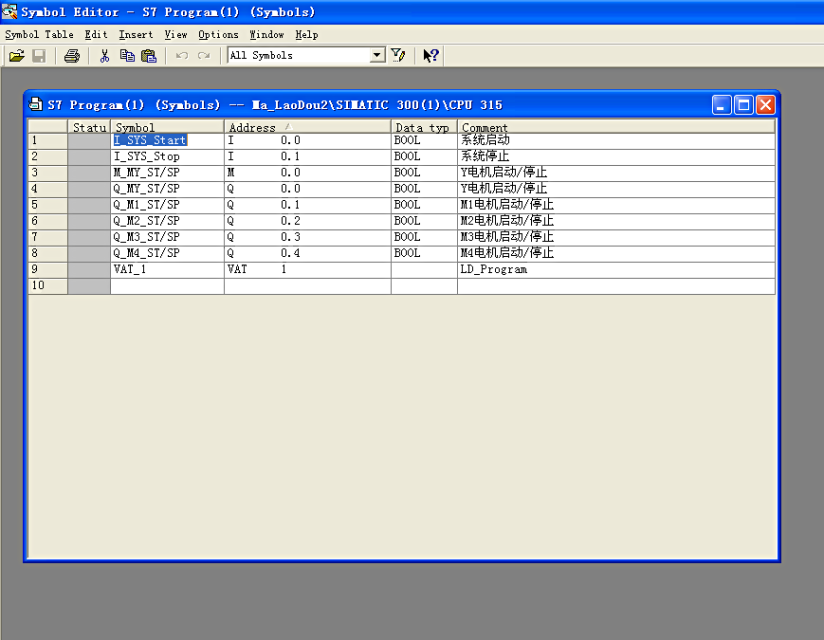The width and height of the screenshot is (824, 640).
Task: Sort by the Symbol column header
Action: 167,127
